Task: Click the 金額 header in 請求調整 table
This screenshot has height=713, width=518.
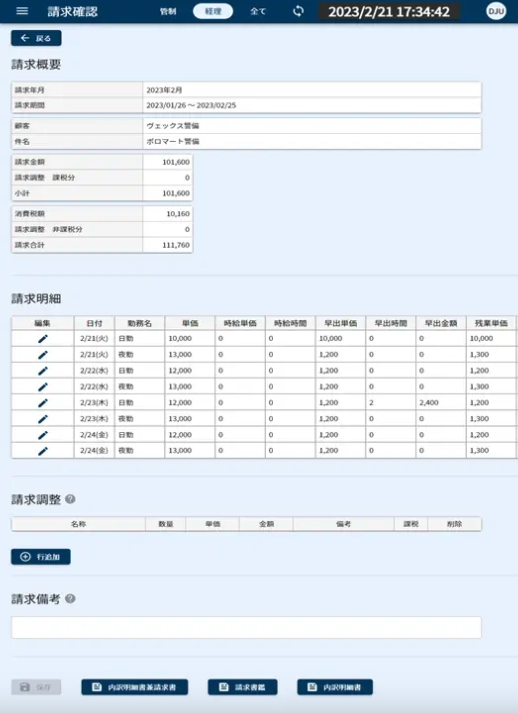Action: [x=267, y=524]
